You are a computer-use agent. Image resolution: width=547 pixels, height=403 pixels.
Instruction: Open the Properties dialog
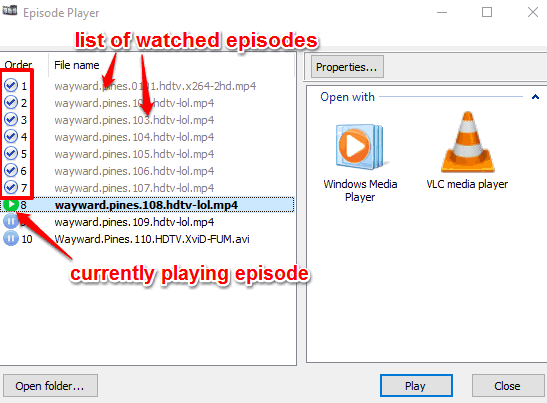347,67
